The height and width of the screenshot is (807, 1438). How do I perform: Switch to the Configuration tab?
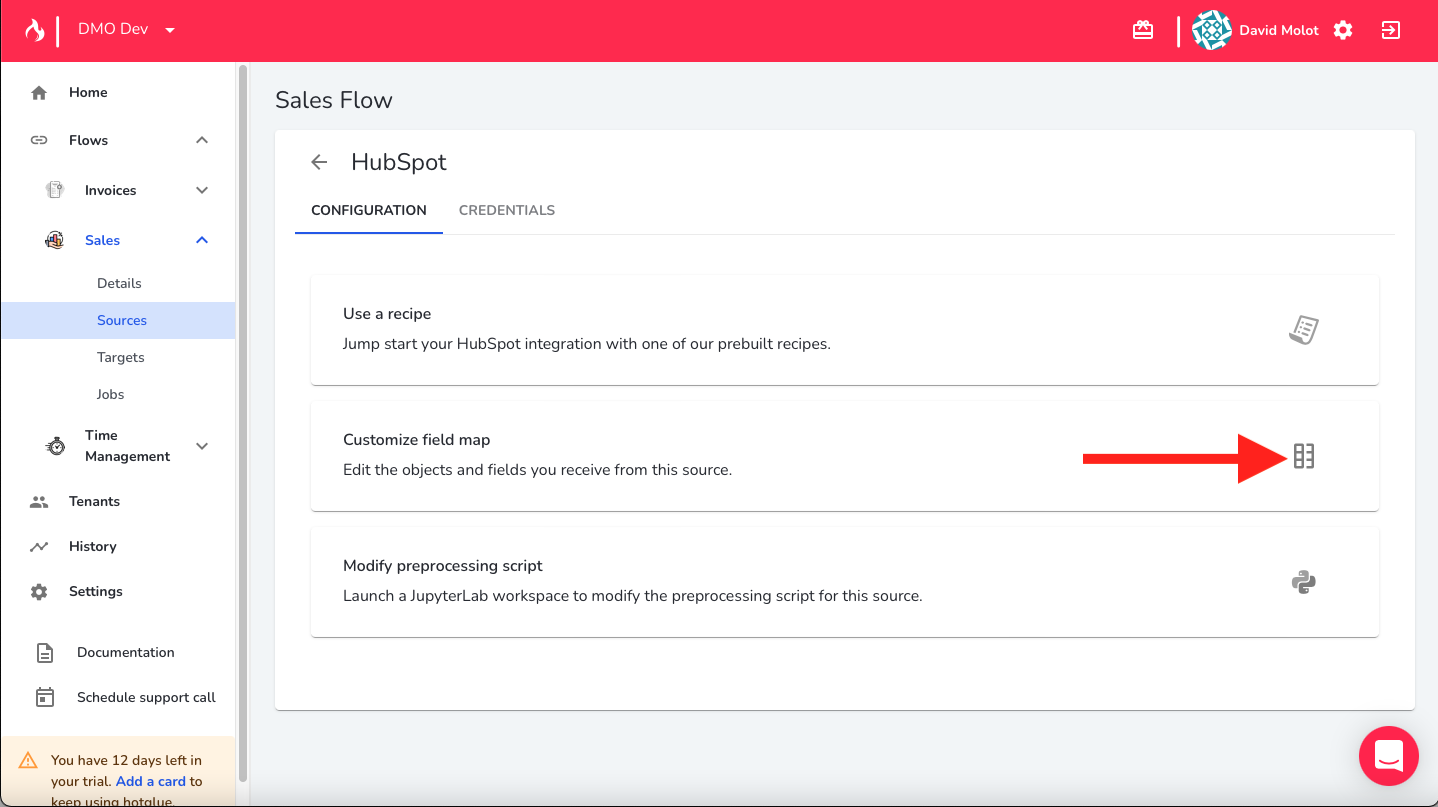click(x=369, y=210)
